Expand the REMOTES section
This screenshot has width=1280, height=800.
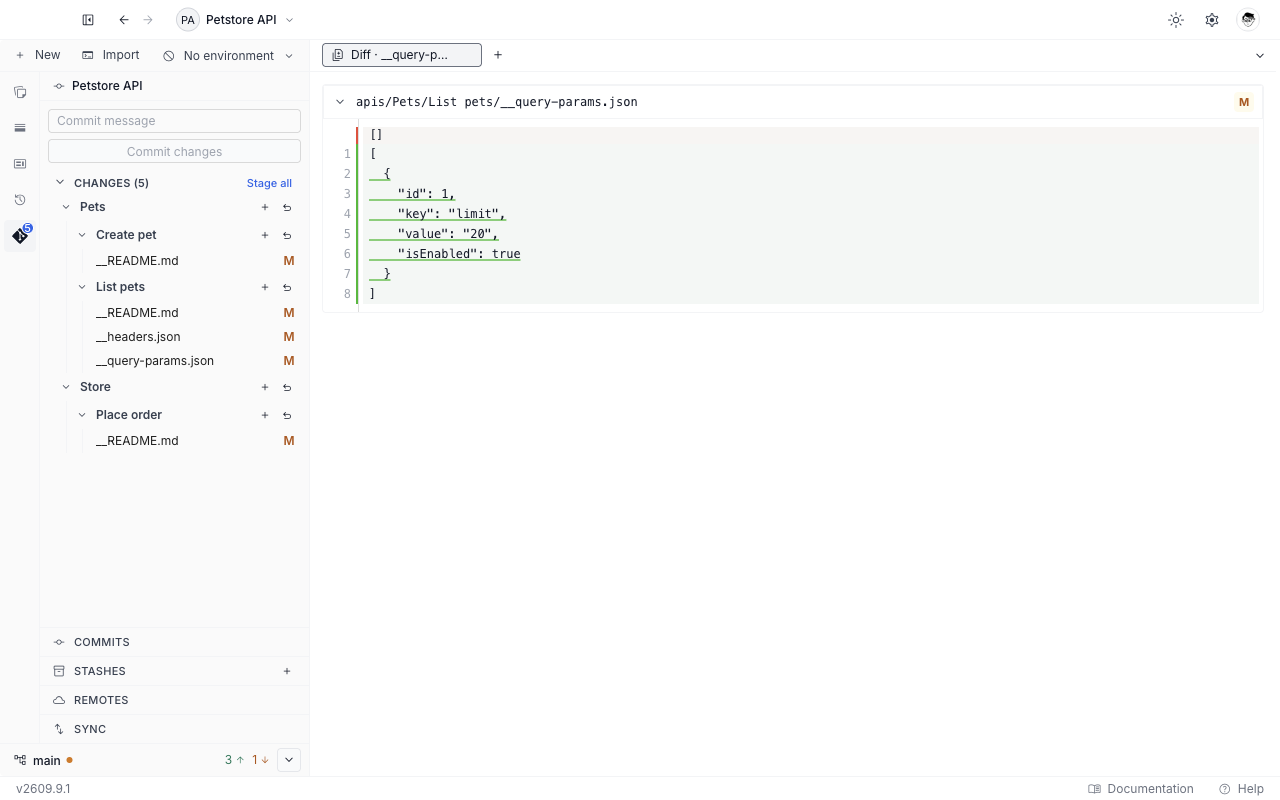[x=174, y=700]
